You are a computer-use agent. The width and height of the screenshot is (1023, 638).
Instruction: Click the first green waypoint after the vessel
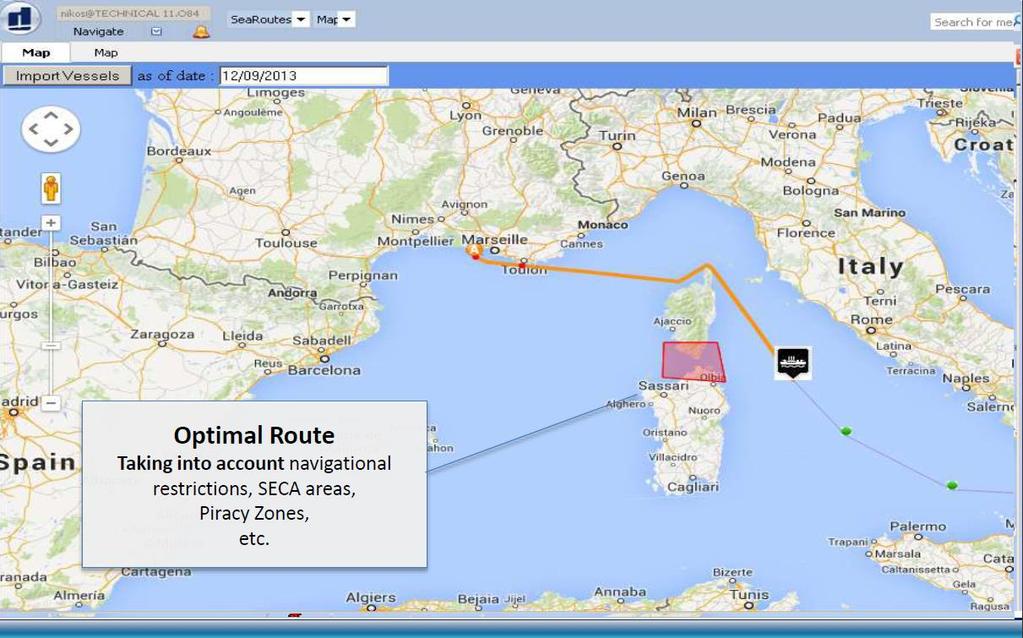click(846, 431)
